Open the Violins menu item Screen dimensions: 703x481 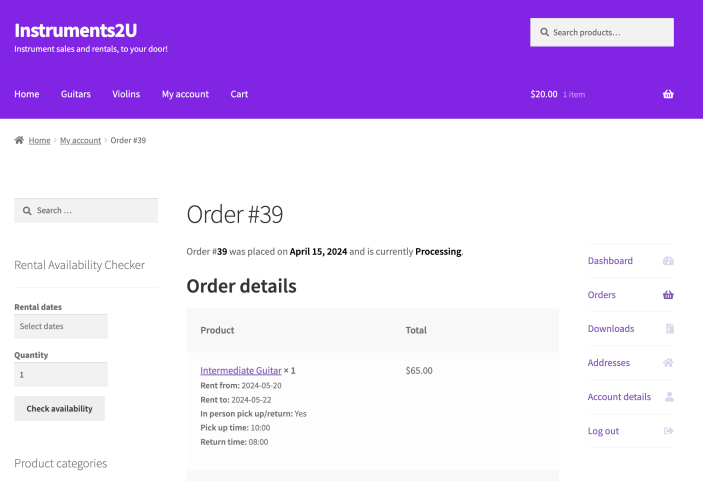click(x=126, y=94)
